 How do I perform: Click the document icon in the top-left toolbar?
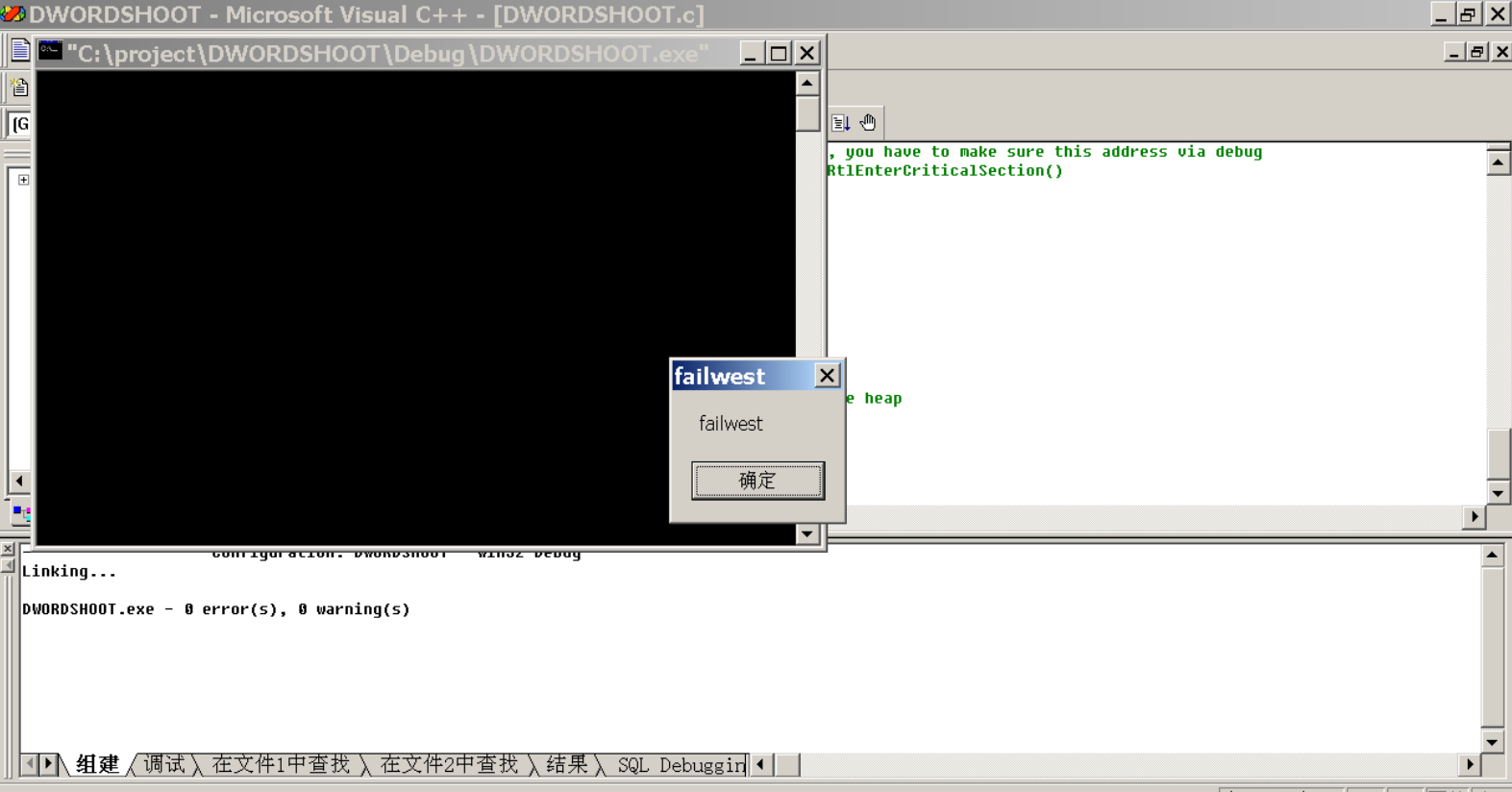coord(19,51)
